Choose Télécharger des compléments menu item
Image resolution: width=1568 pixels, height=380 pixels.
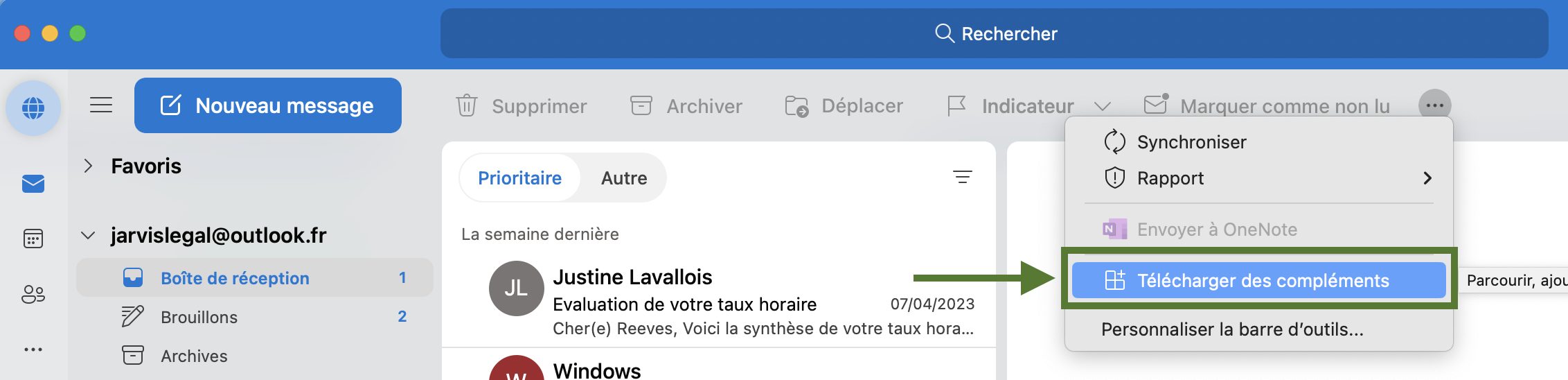(x=1259, y=280)
